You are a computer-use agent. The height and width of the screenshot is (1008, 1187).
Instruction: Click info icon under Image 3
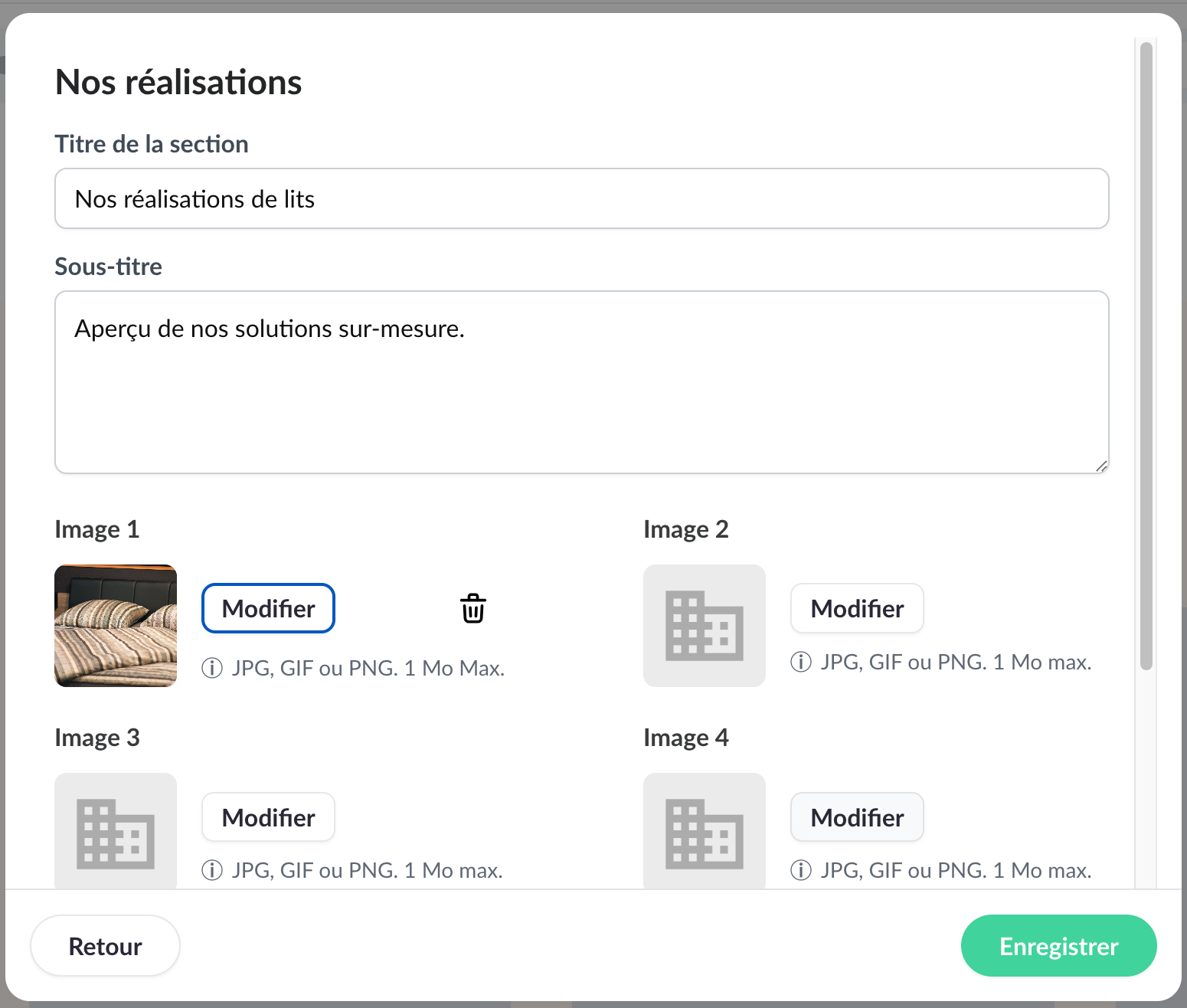tap(212, 871)
